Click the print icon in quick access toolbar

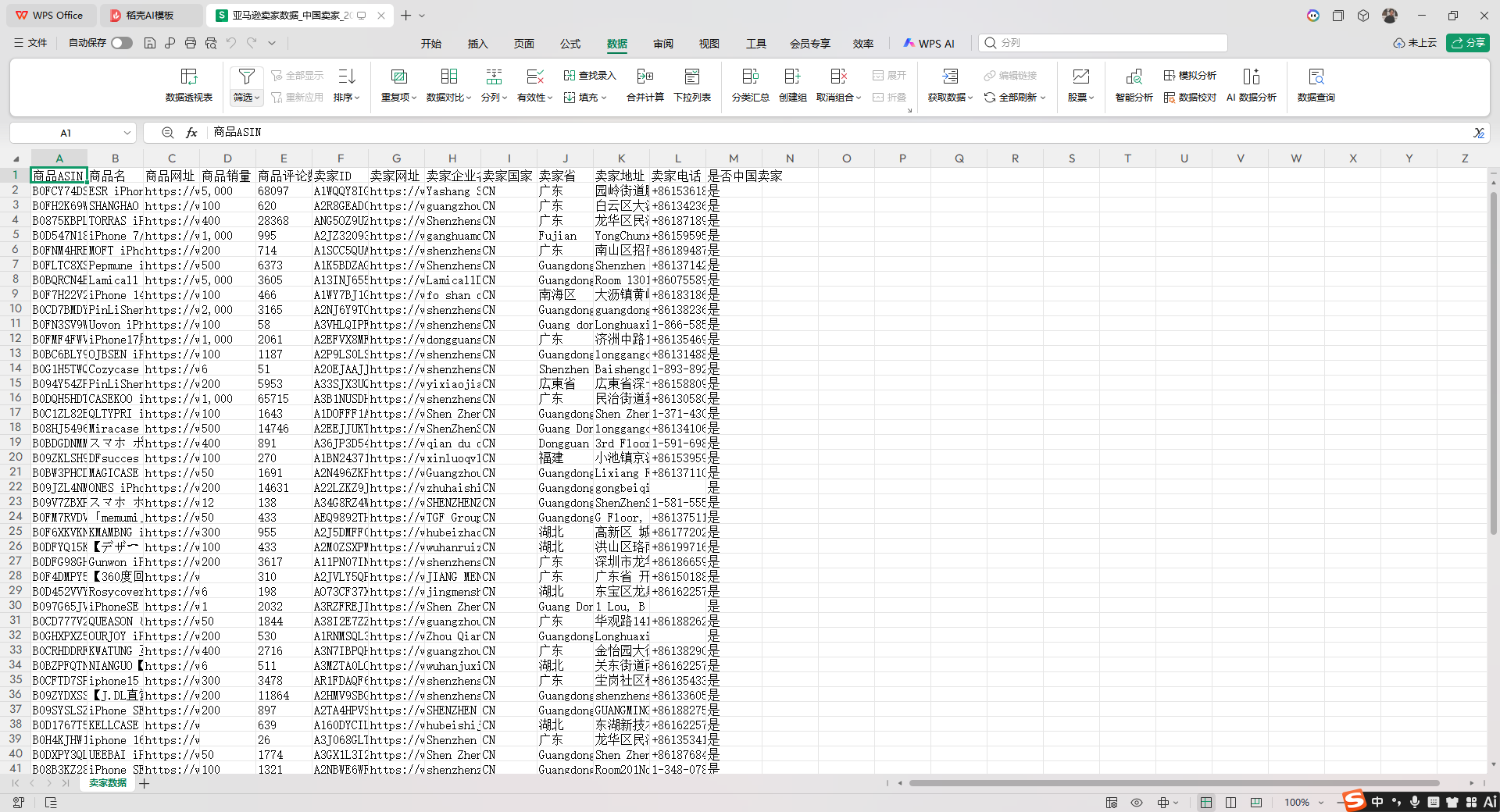pos(191,43)
